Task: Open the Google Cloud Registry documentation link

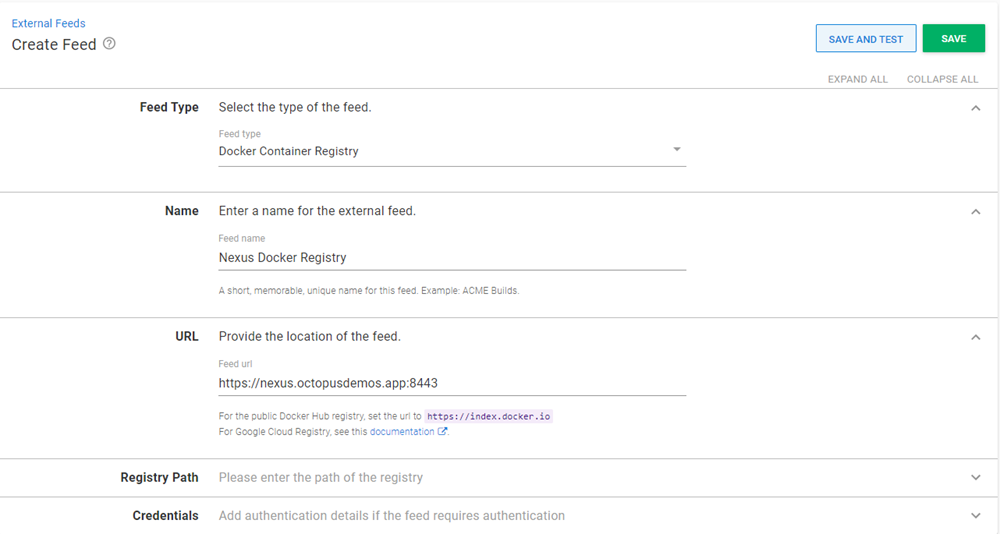Action: click(402, 432)
